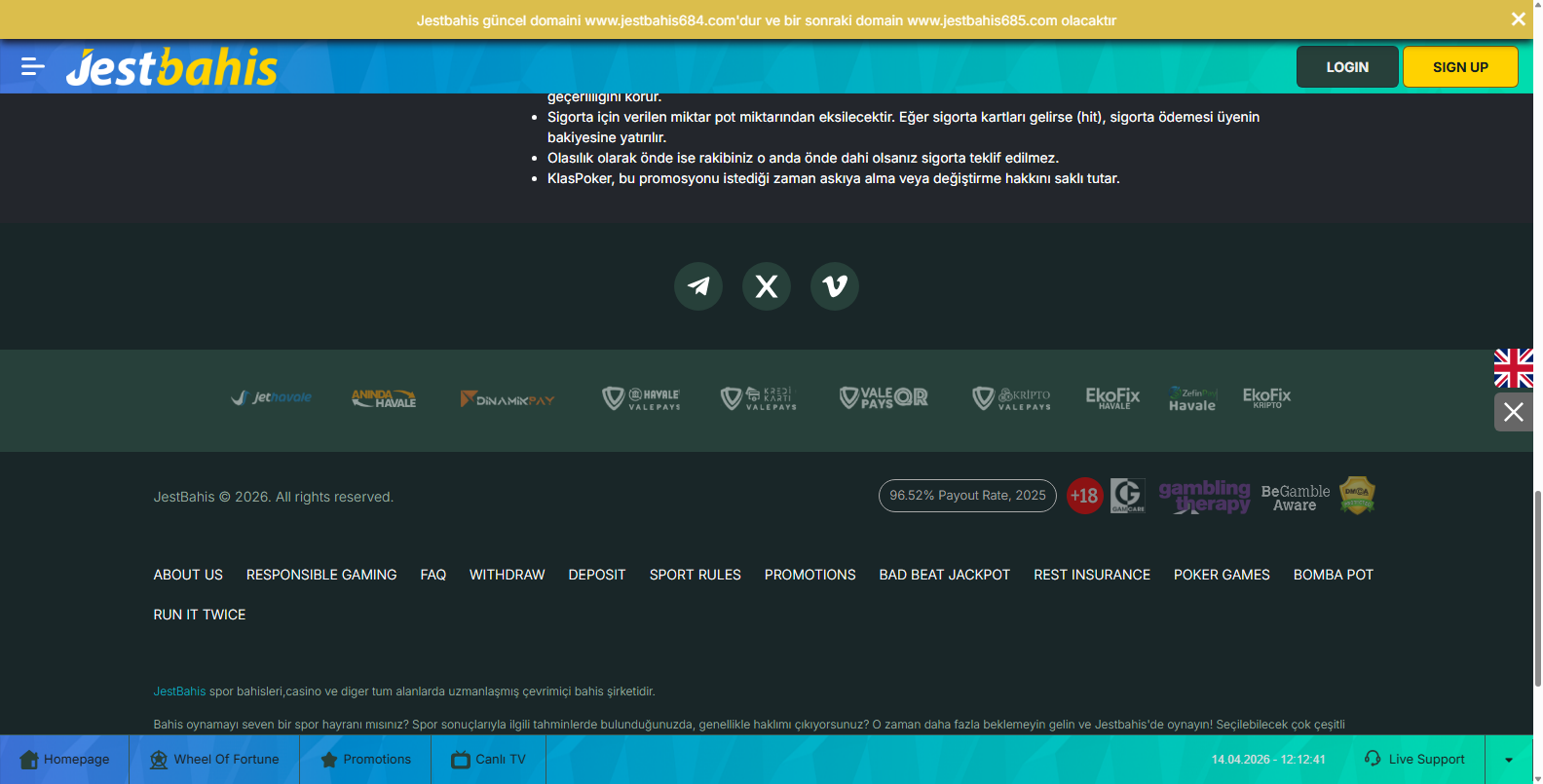Open the DEPOSIT footer link
Viewport: 1543px width, 784px height.
[x=597, y=575]
